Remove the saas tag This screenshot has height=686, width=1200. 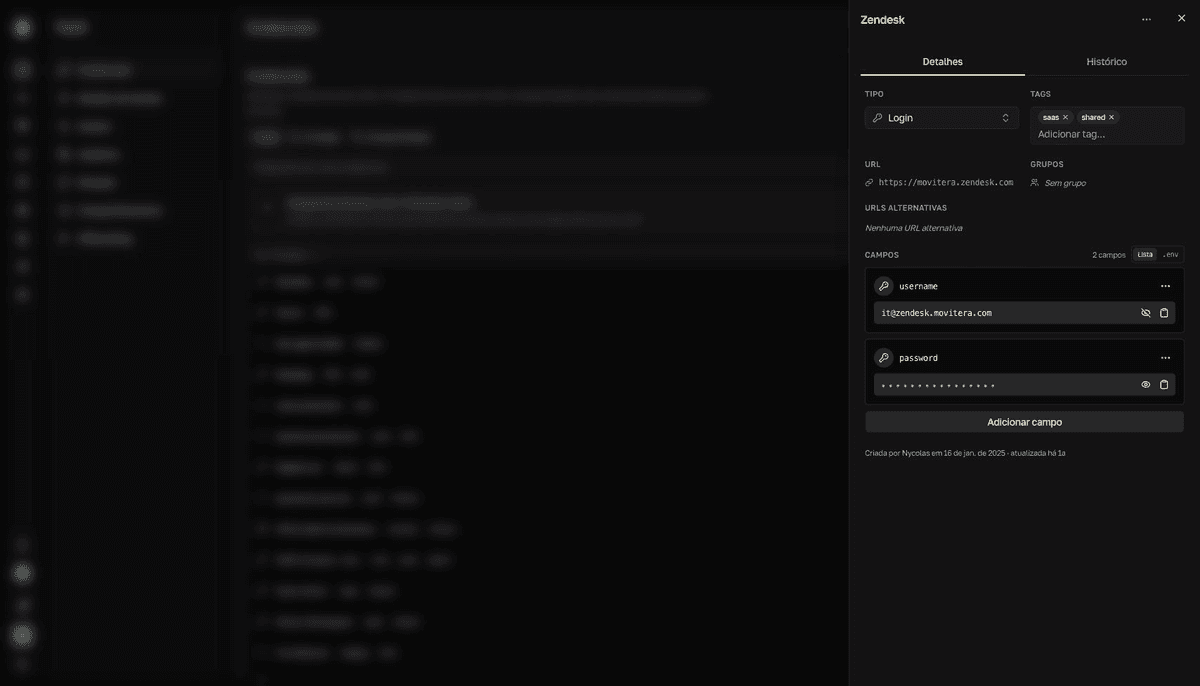(1065, 117)
